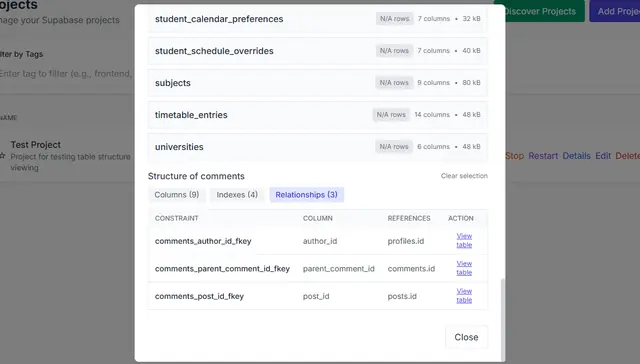Switch to the Indexes (4) tab
Image resolution: width=640 pixels, height=364 pixels.
click(237, 195)
